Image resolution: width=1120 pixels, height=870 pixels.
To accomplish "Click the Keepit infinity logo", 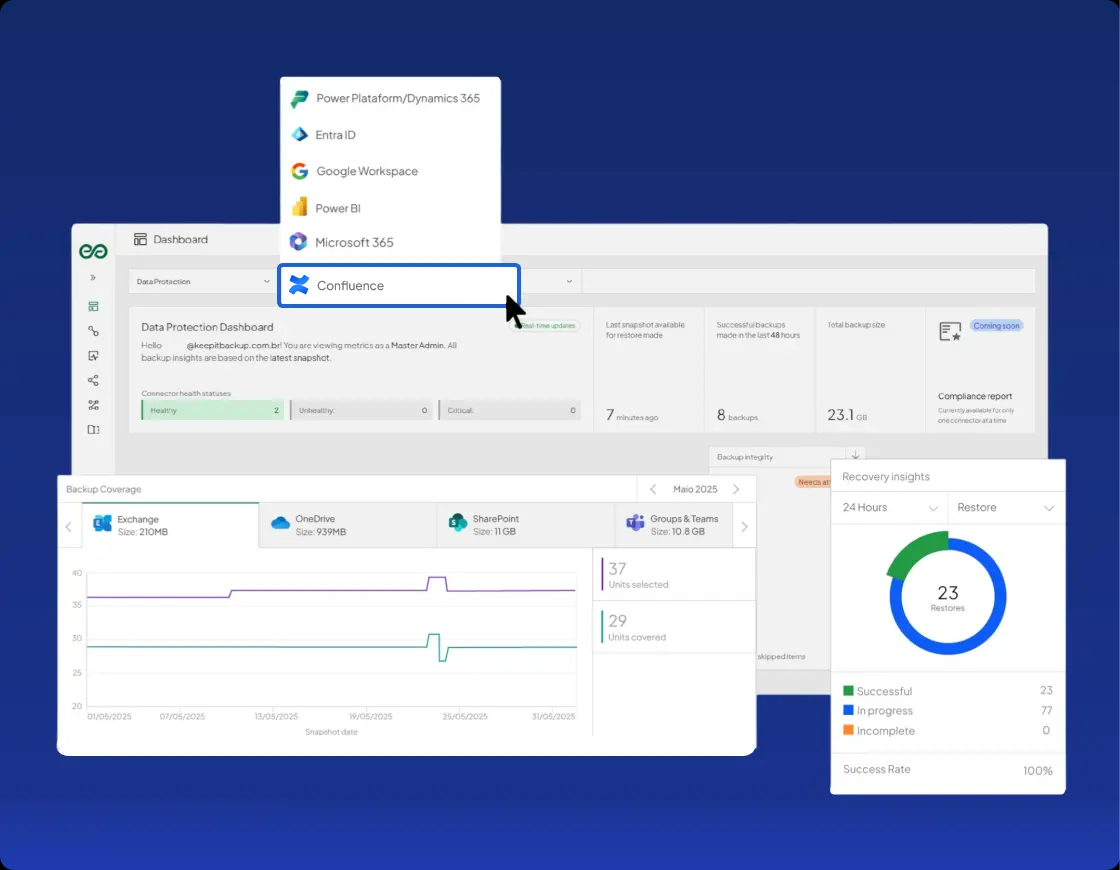I will pyautogui.click(x=93, y=251).
